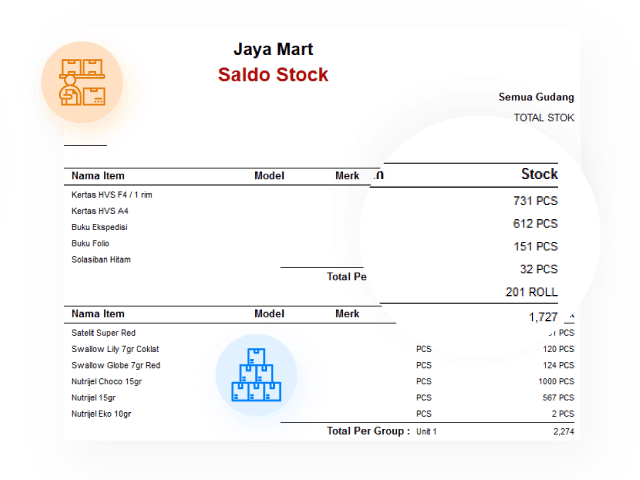Image resolution: width=640 pixels, height=480 pixels.
Task: Select the Buku Ekspedisi item
Action: (99, 227)
